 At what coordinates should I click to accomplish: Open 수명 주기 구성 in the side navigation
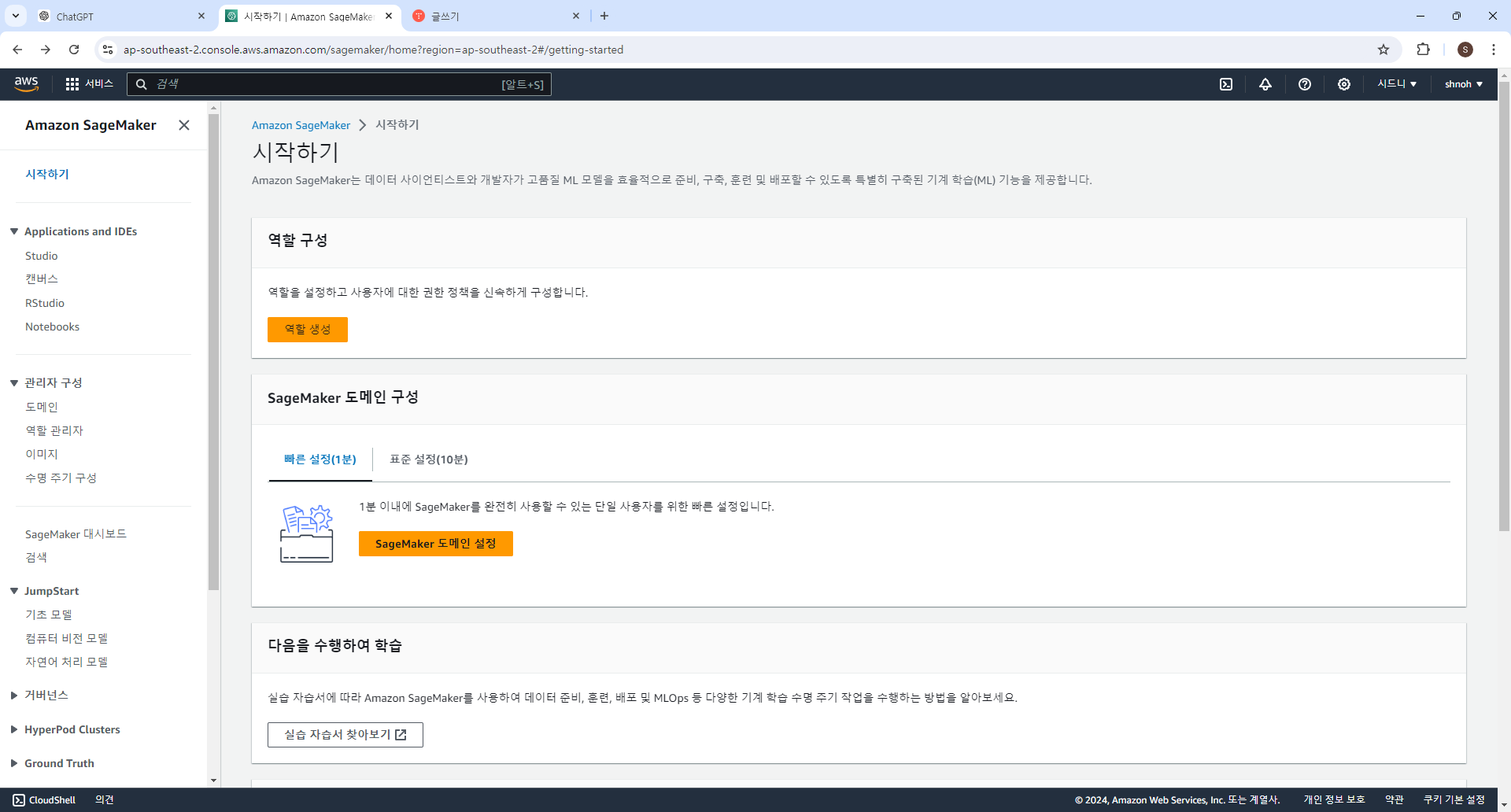click(61, 478)
